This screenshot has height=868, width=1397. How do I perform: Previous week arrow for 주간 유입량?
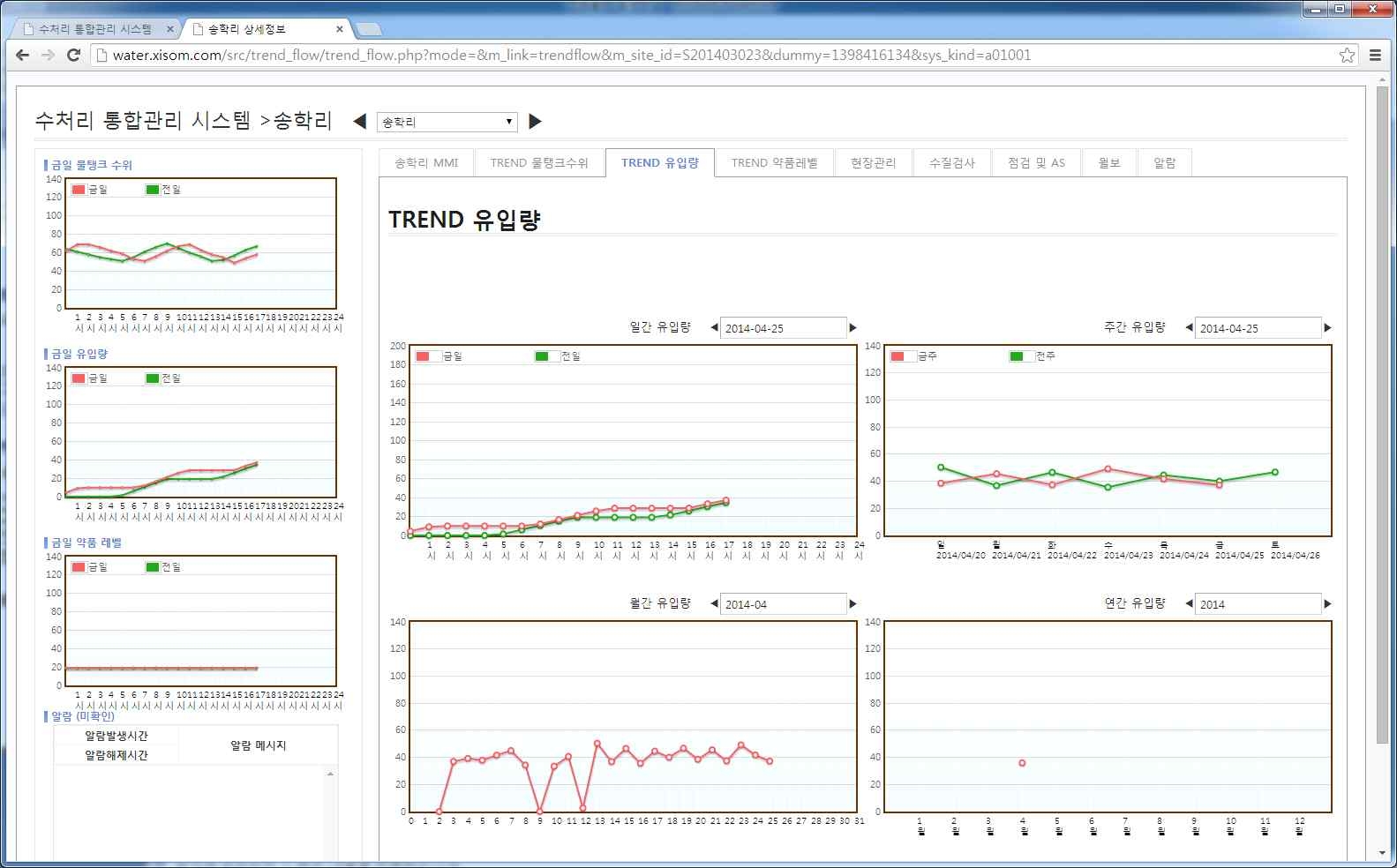pos(1189,328)
